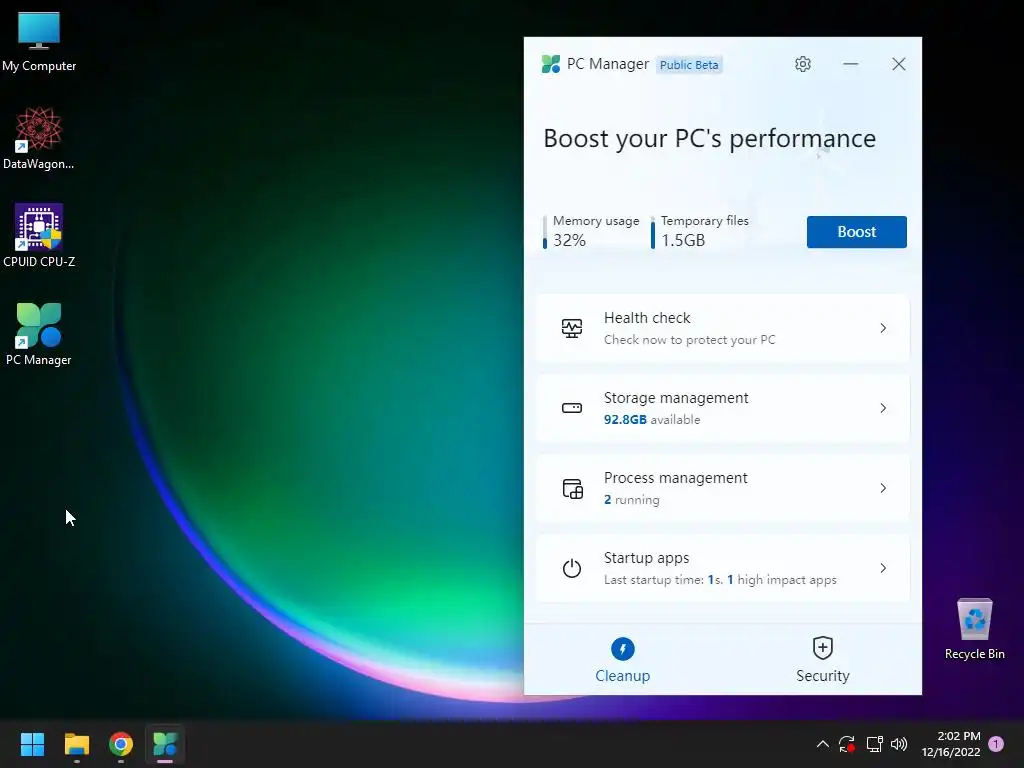Open Health check title text

[x=647, y=318]
